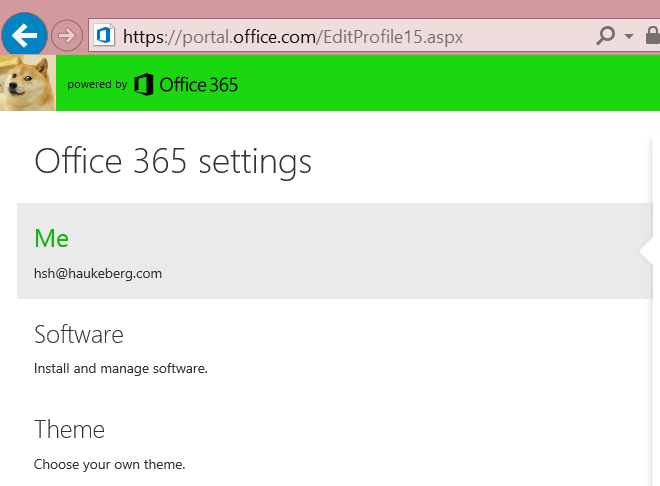Click the browser Forward arrow button

tap(66, 35)
